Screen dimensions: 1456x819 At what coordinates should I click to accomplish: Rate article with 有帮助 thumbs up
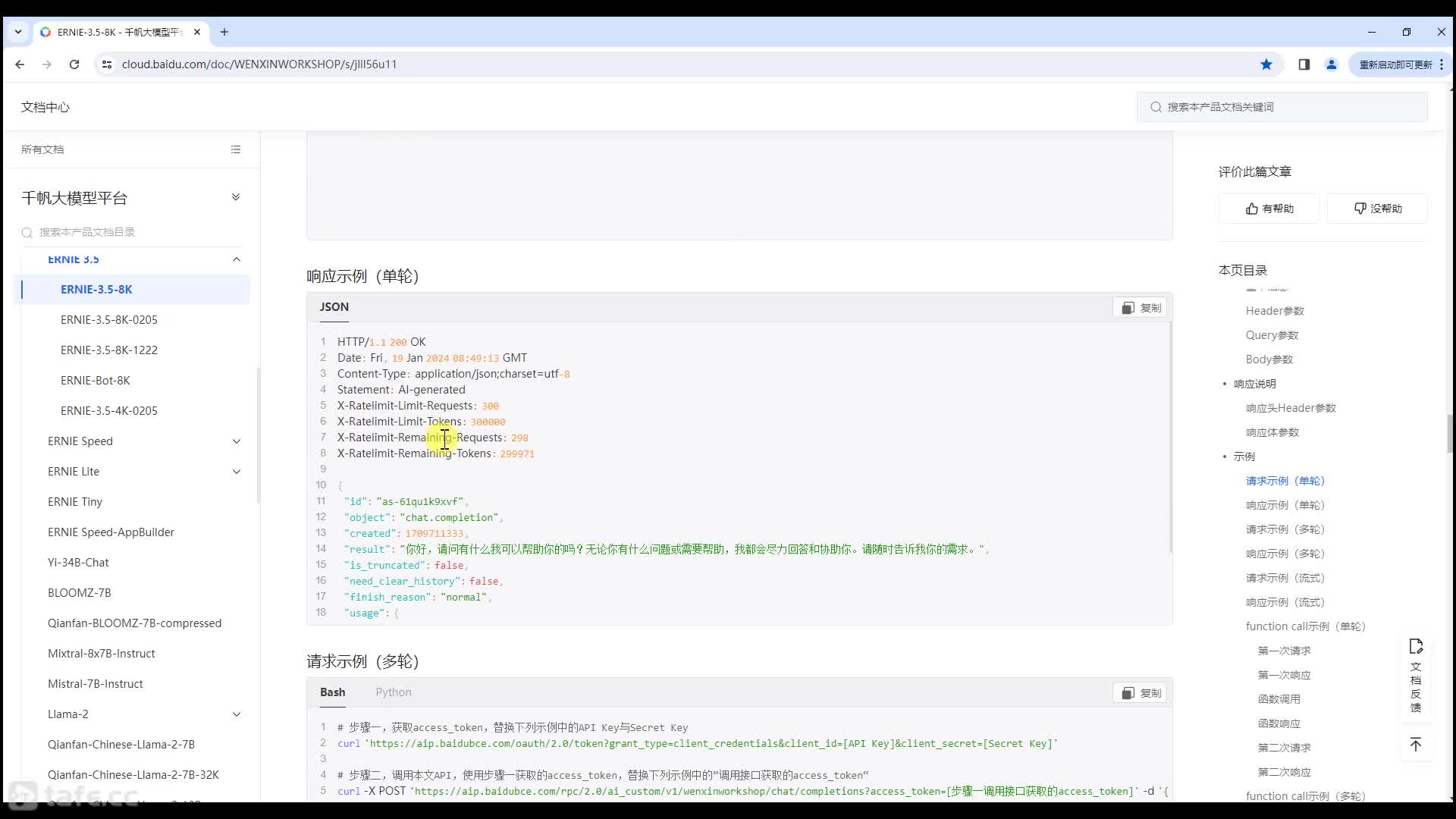coord(1269,209)
